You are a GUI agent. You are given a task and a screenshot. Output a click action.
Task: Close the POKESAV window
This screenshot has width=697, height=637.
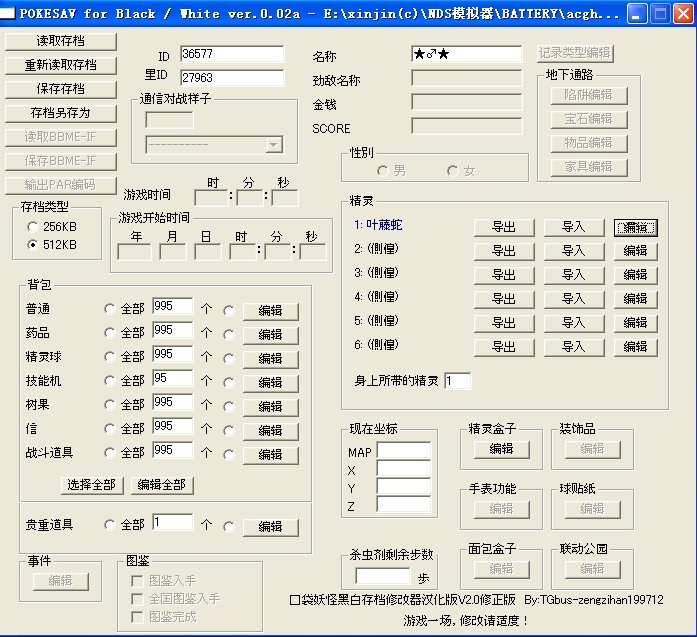point(683,14)
